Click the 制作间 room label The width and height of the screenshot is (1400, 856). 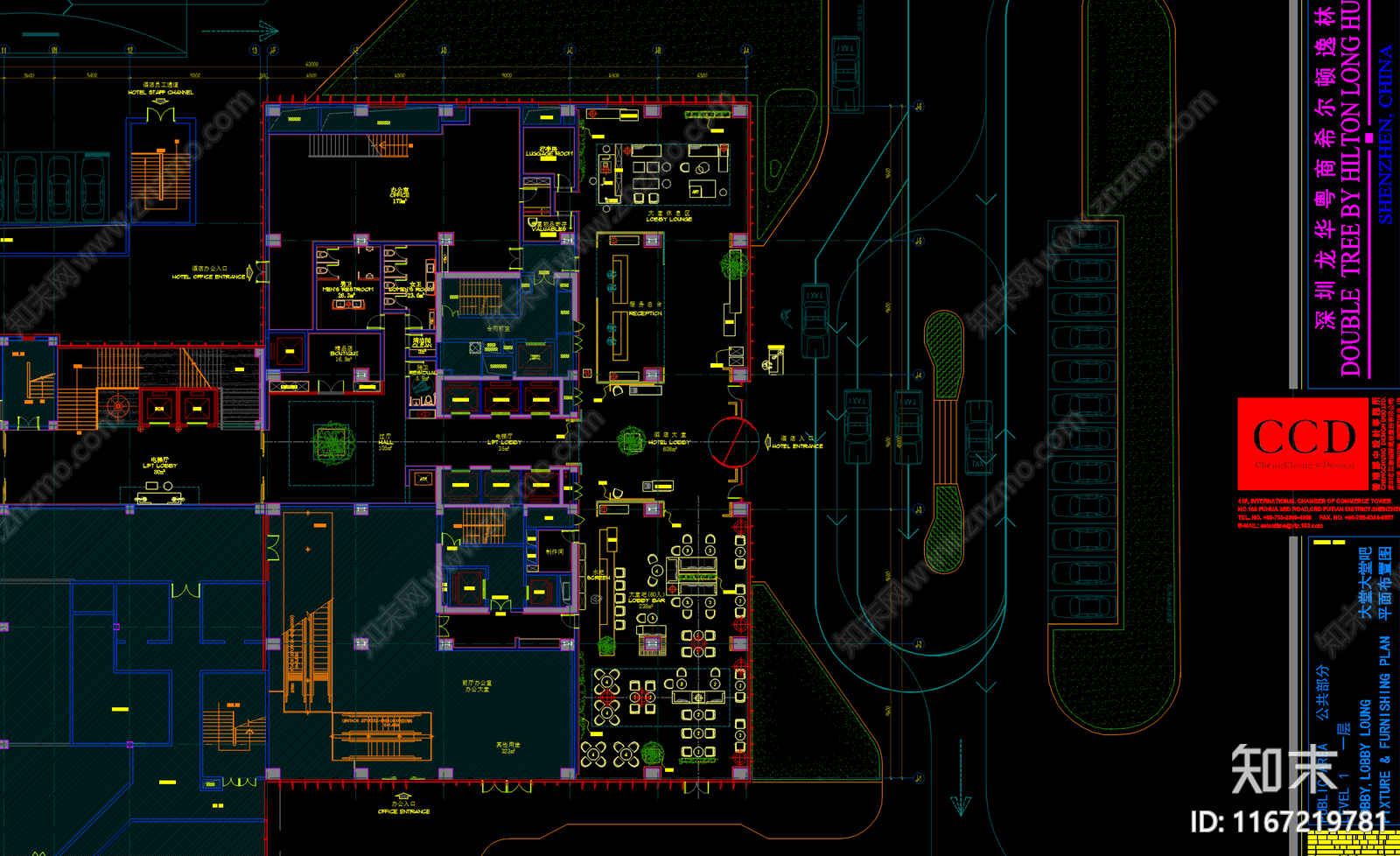[555, 552]
